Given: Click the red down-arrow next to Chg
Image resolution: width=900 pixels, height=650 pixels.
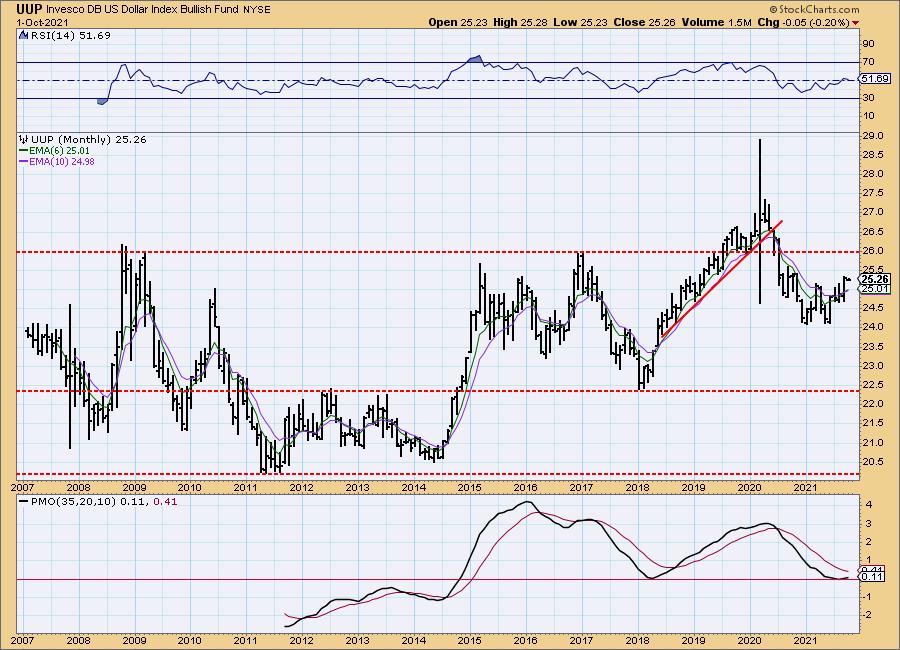Looking at the screenshot, I should [856, 23].
